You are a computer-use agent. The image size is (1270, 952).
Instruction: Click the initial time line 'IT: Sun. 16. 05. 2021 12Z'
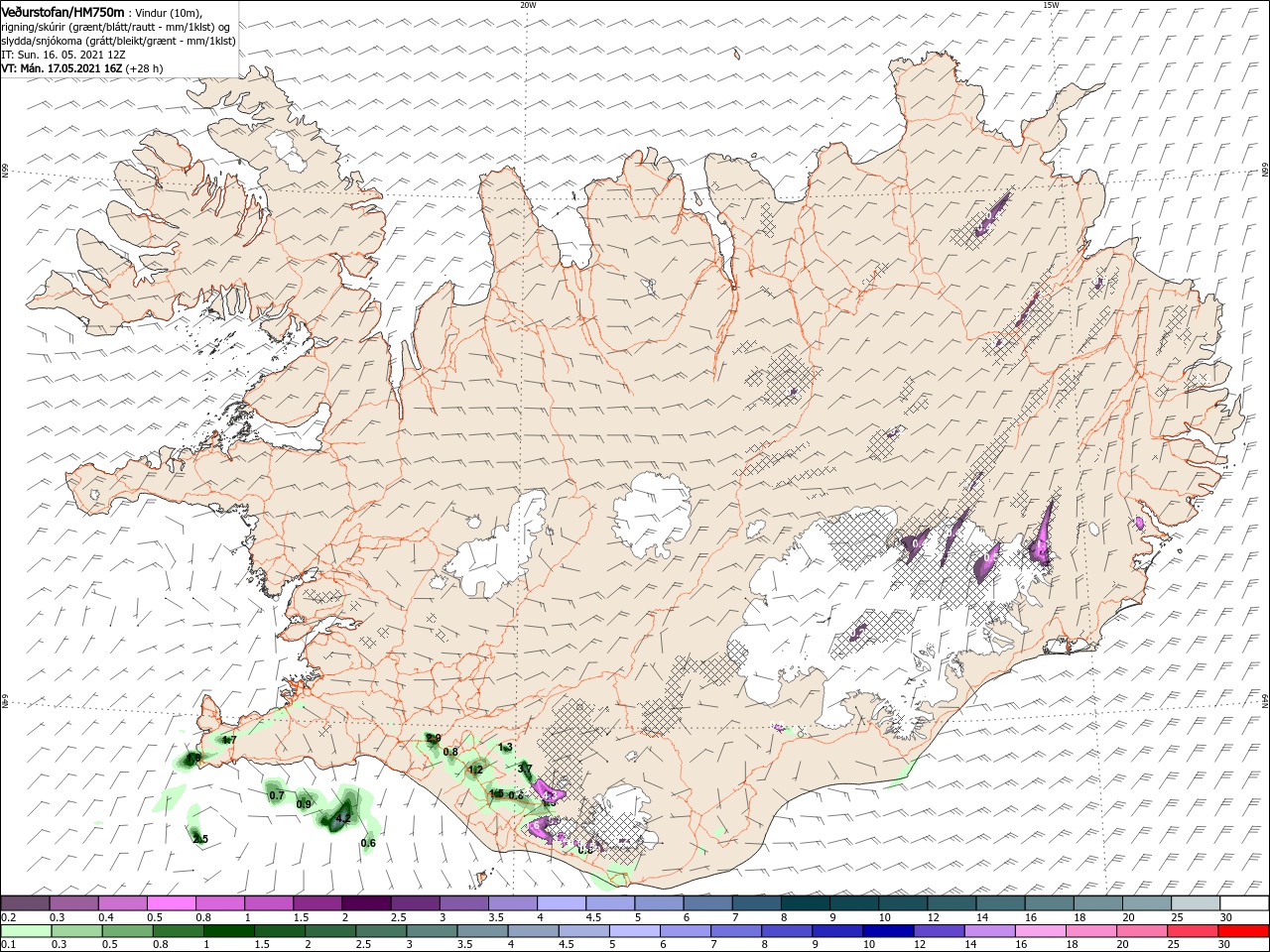point(63,55)
